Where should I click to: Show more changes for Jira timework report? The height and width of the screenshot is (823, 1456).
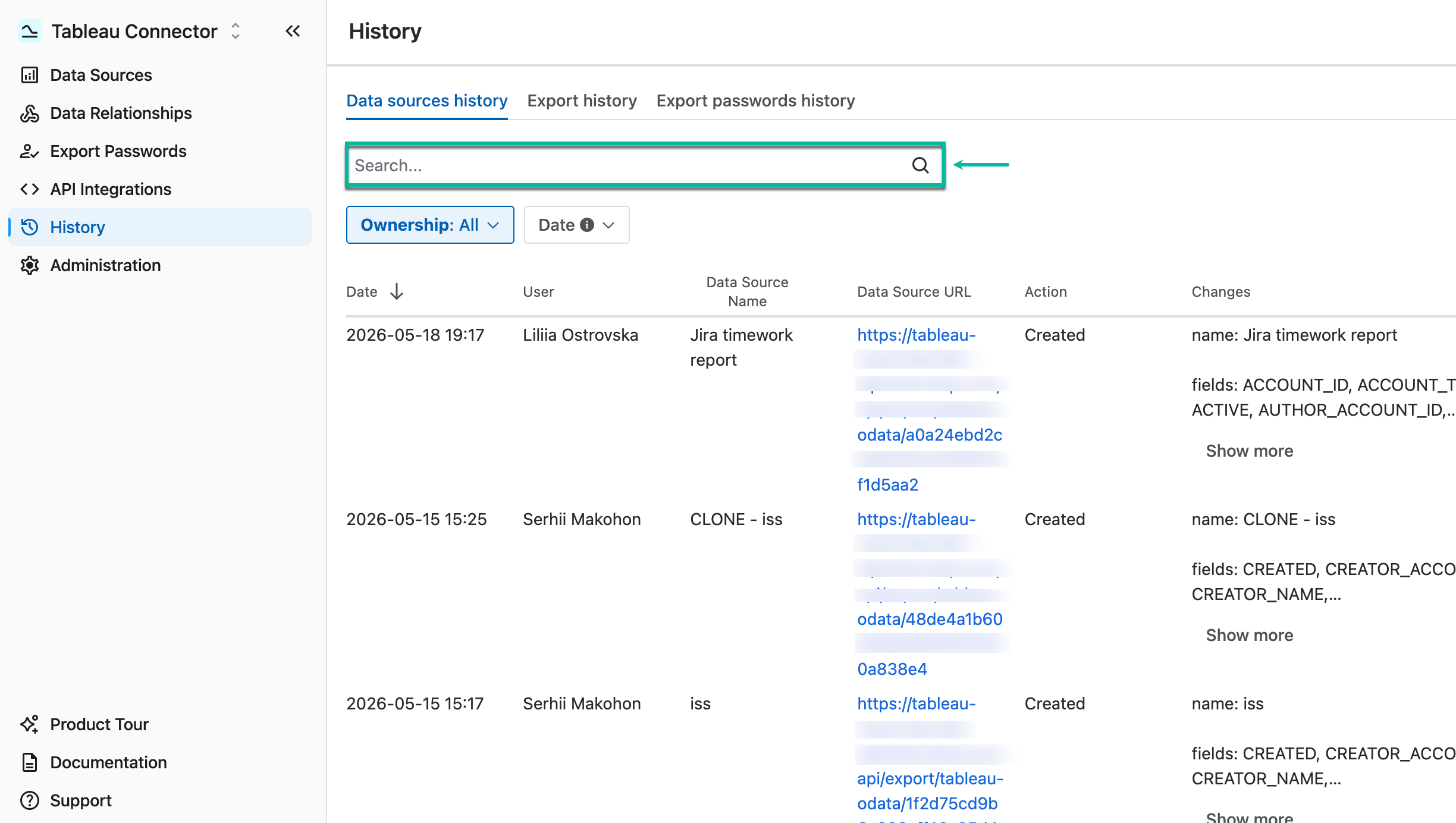(1249, 451)
